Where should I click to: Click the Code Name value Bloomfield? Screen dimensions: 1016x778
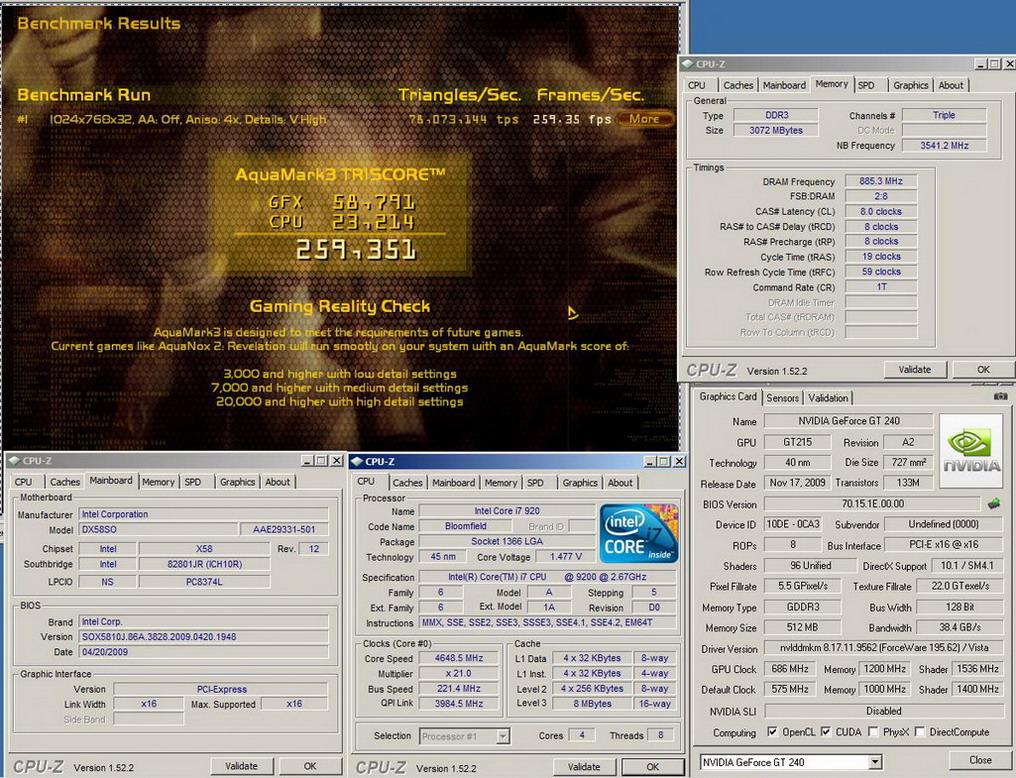point(465,526)
